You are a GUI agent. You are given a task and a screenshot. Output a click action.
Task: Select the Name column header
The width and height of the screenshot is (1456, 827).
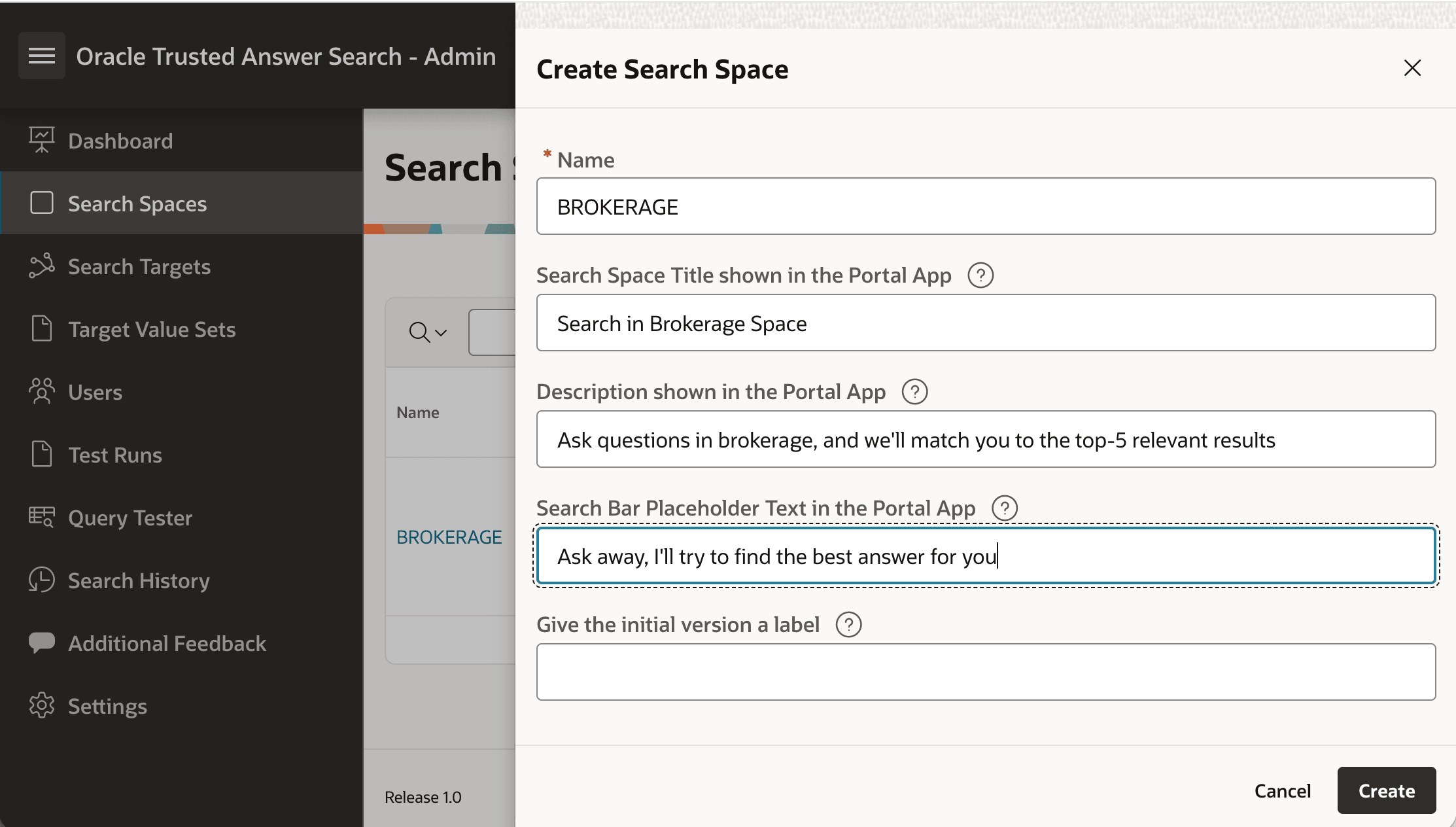[417, 412]
